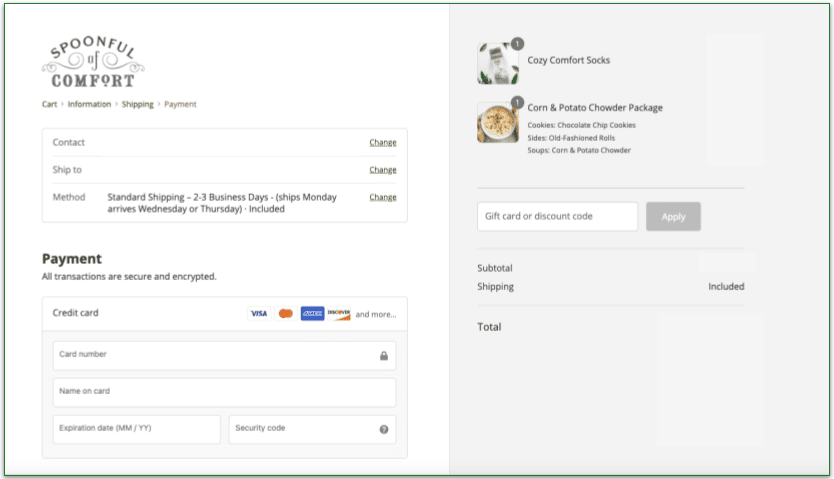The height and width of the screenshot is (479, 834).
Task: Open the Cozy Comfort Socks thumbnail
Action: [498, 64]
